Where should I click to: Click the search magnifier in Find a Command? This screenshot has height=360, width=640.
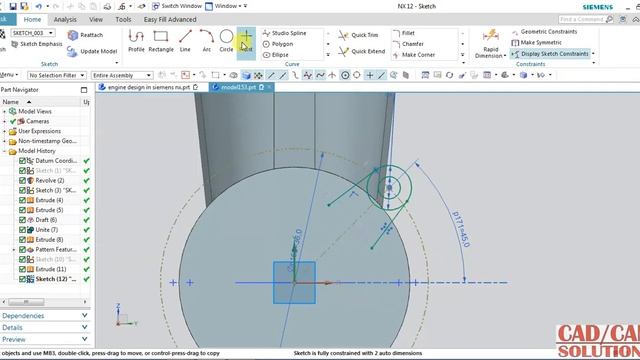click(609, 19)
